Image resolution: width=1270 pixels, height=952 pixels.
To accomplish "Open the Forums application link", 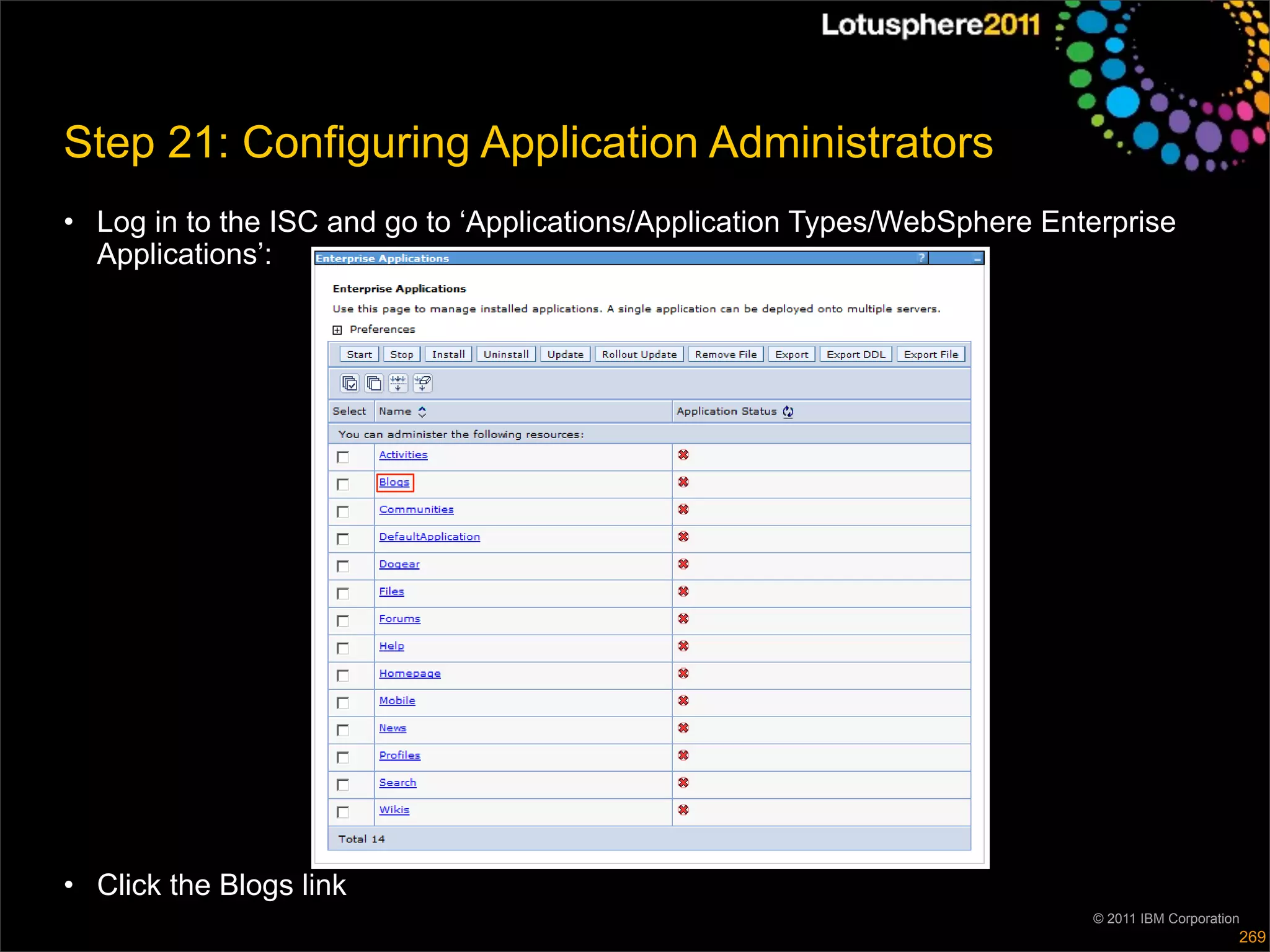I will point(399,619).
